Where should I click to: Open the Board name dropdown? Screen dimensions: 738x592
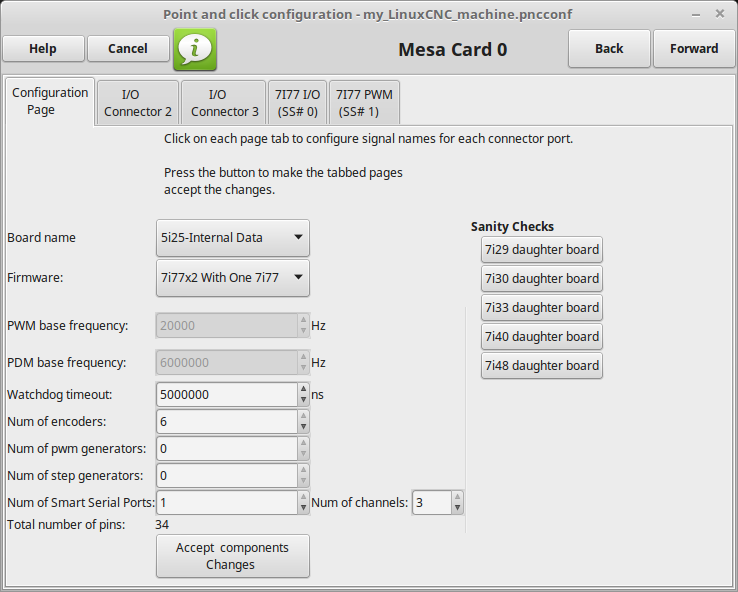(233, 238)
